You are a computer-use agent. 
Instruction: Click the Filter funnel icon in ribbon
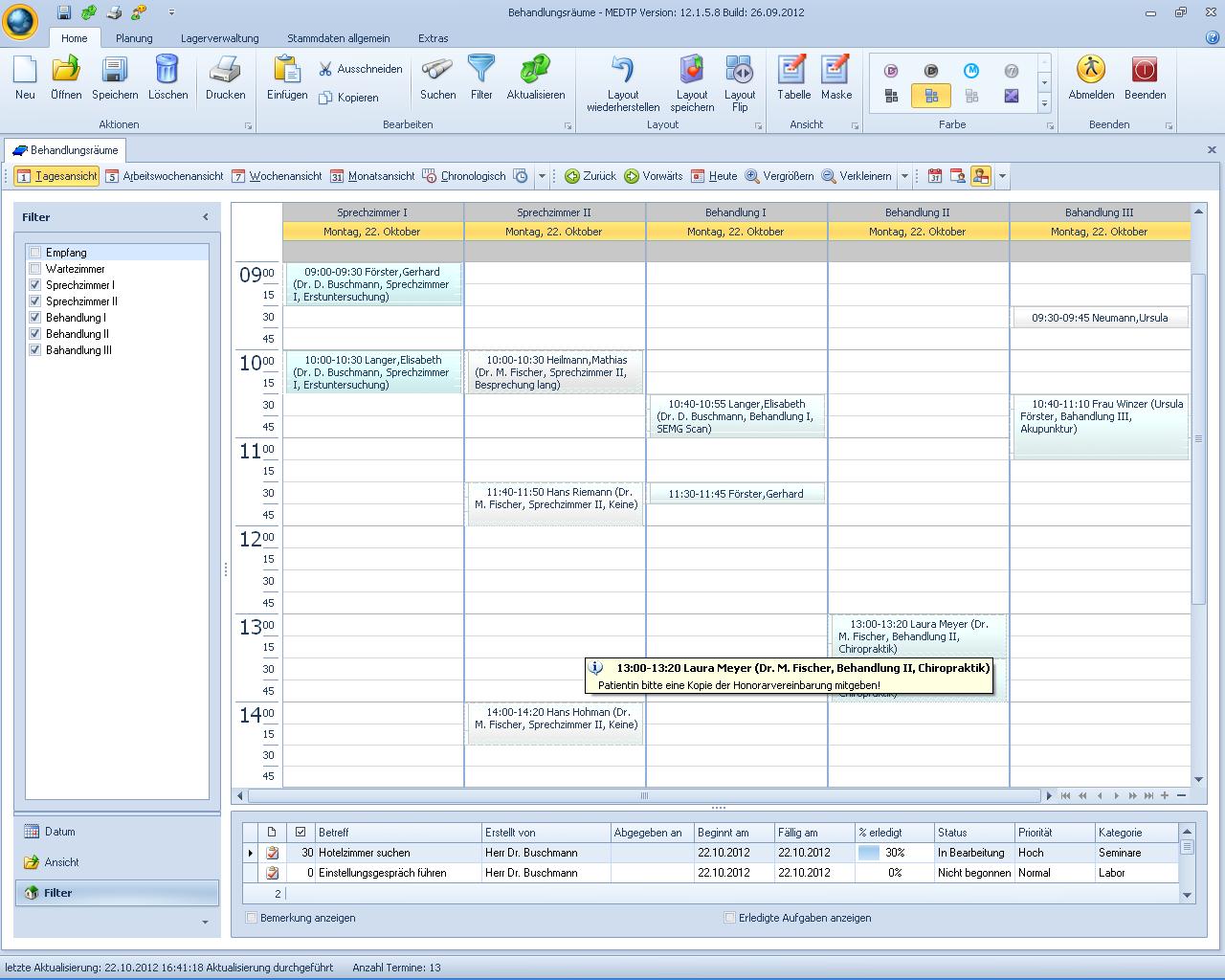481,71
